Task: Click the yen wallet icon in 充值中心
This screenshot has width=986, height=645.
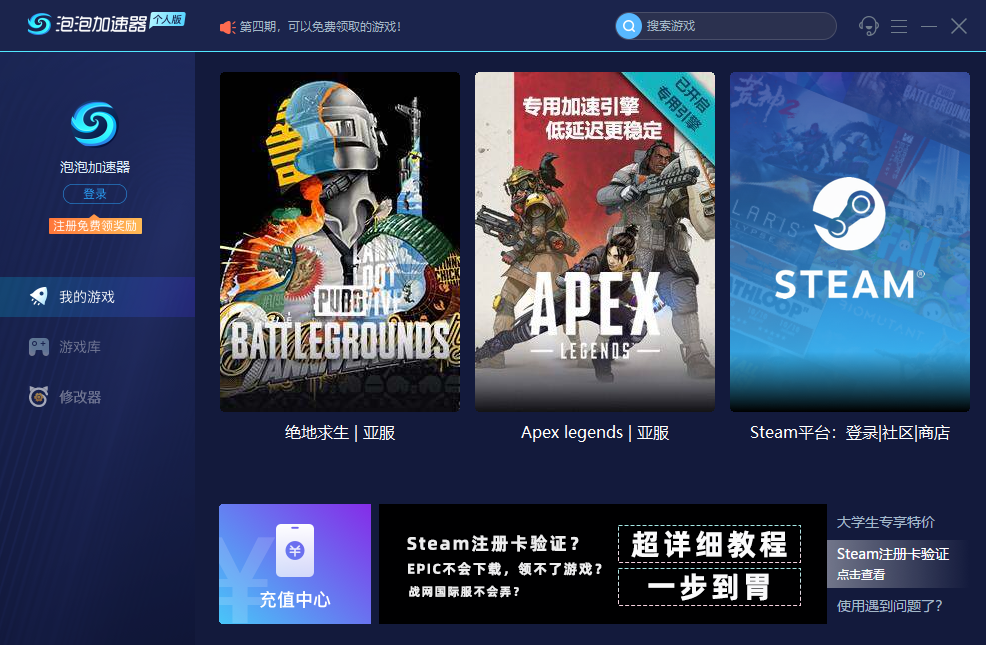Action: [295, 551]
